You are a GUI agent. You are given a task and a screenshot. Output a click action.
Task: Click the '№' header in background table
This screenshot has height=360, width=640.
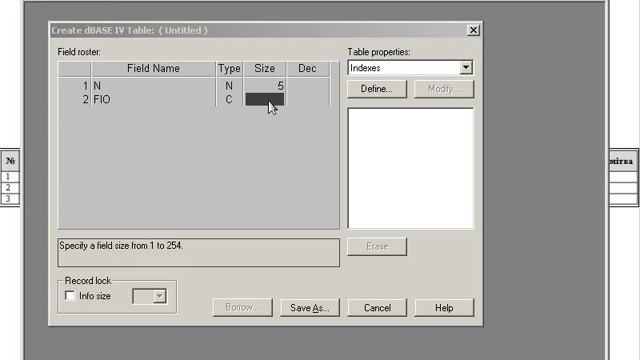click(x=10, y=161)
